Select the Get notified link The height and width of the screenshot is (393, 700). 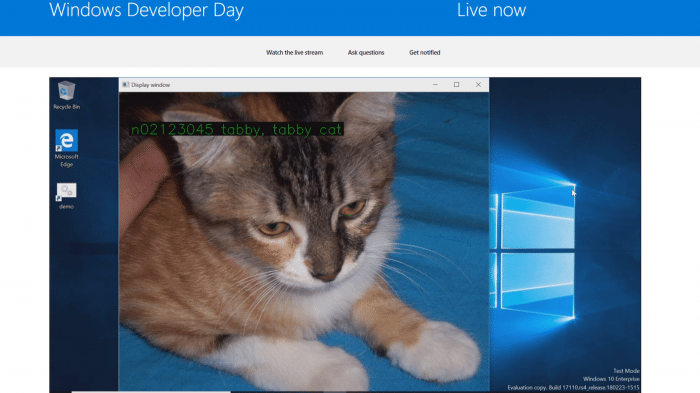tap(425, 53)
